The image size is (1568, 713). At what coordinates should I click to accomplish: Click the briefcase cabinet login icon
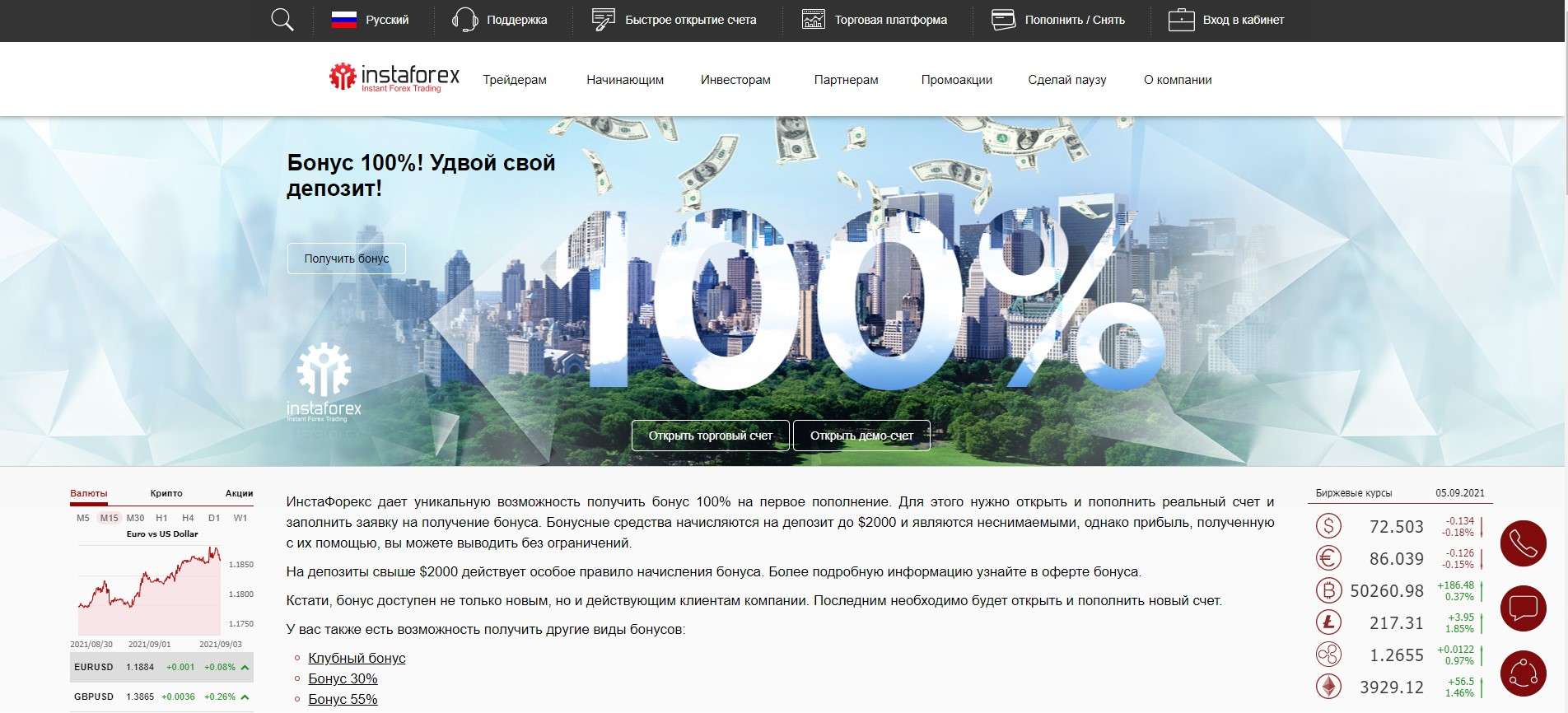(x=1181, y=20)
